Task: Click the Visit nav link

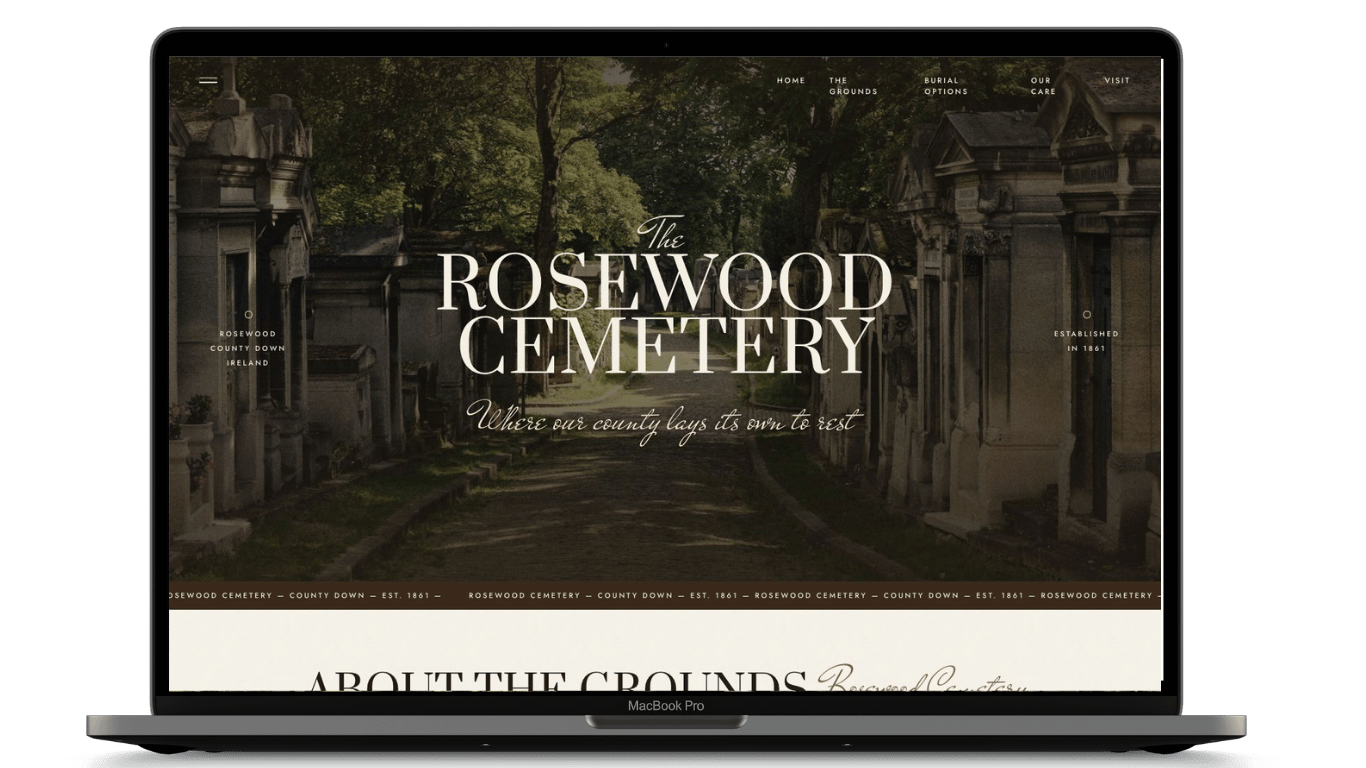Action: point(1117,81)
